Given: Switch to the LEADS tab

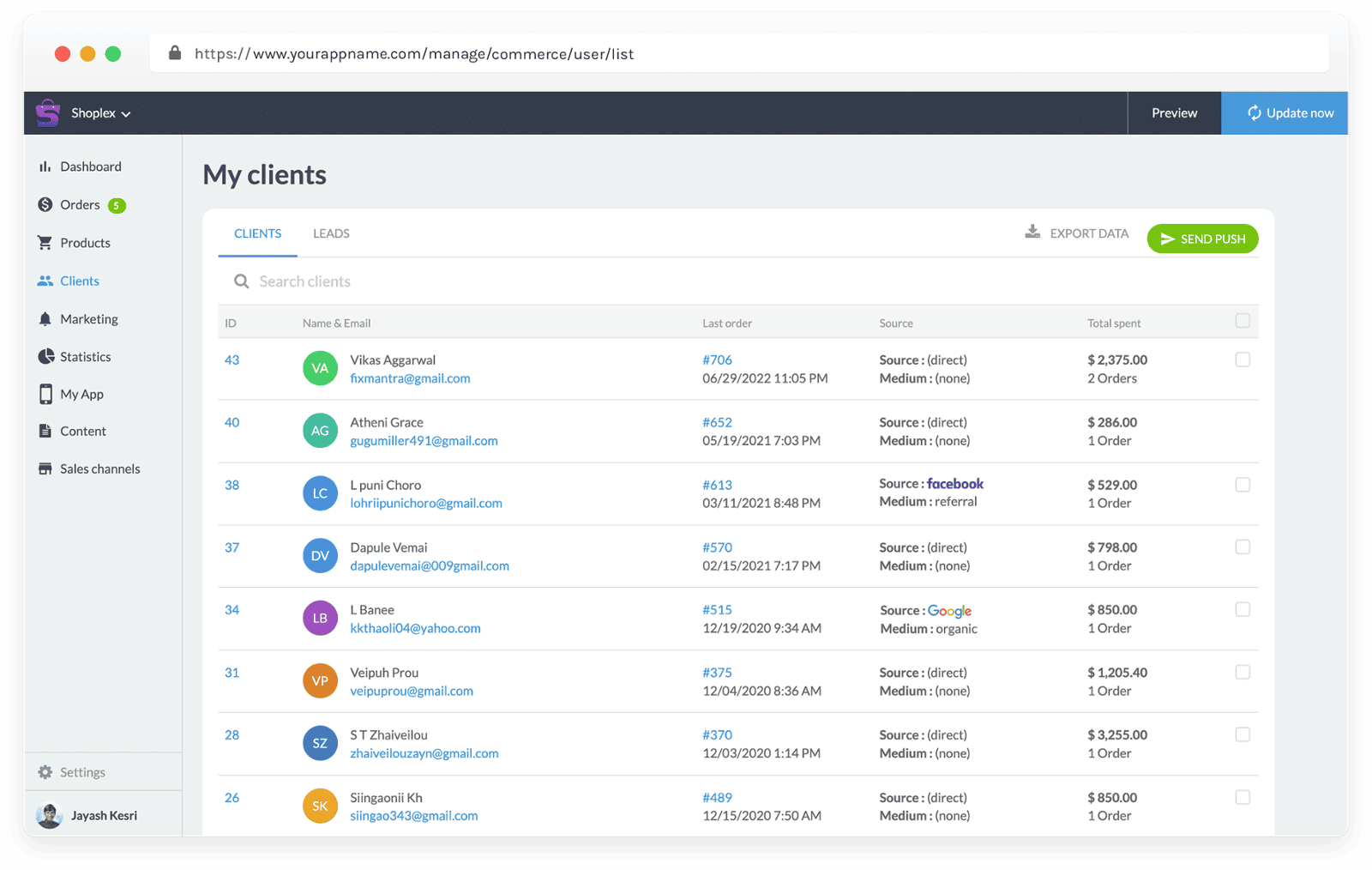Looking at the screenshot, I should (331, 233).
